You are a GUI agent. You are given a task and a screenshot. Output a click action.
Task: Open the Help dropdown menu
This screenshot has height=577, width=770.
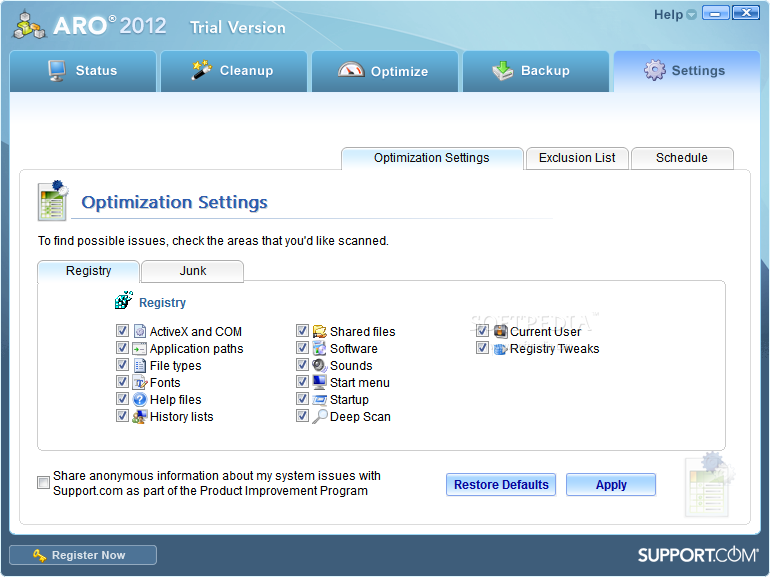(675, 15)
